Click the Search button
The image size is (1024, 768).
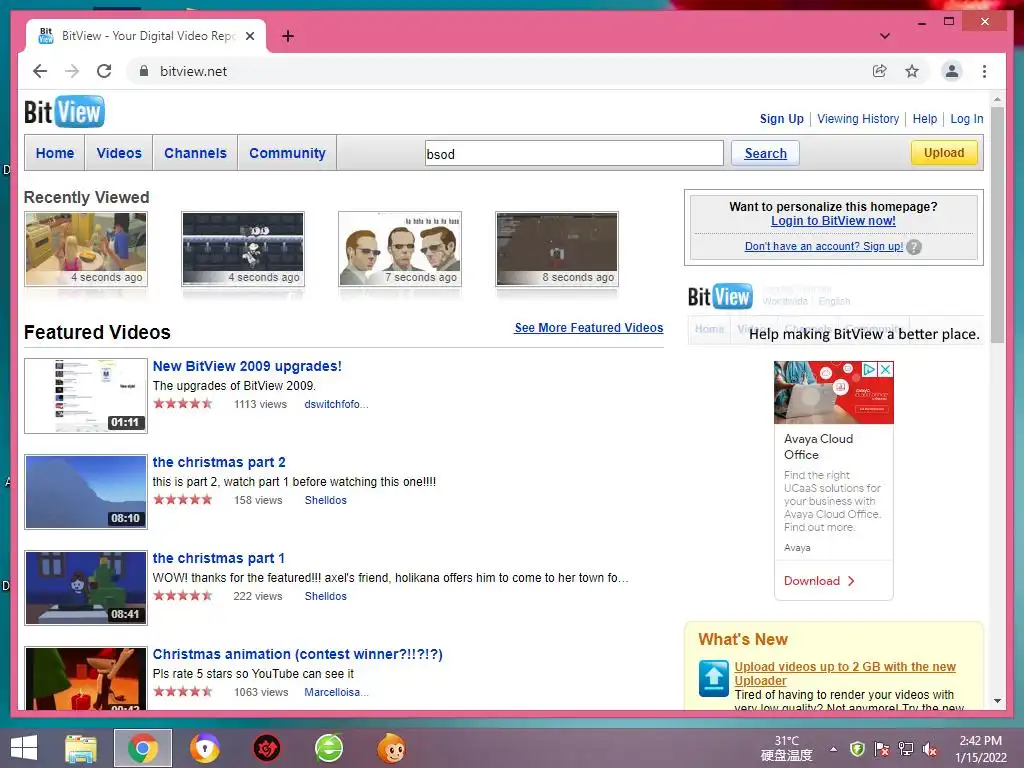click(x=765, y=153)
